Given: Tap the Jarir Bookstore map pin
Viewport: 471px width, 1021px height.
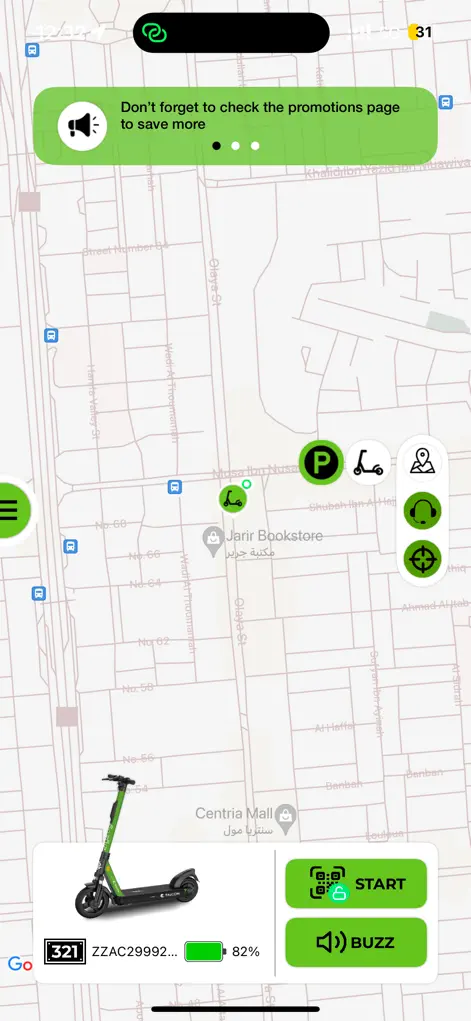Looking at the screenshot, I should pyautogui.click(x=213, y=540).
